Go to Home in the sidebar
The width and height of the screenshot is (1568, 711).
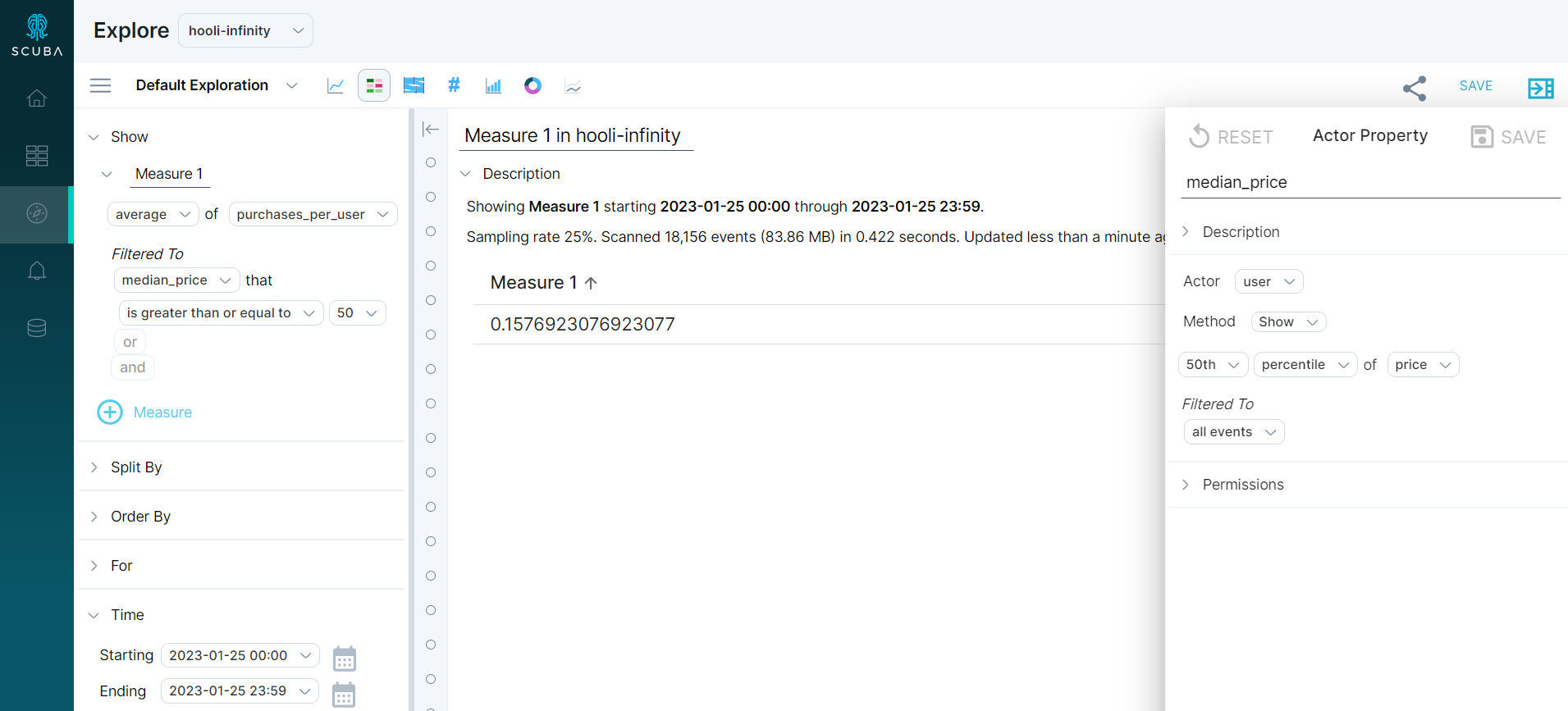(37, 98)
